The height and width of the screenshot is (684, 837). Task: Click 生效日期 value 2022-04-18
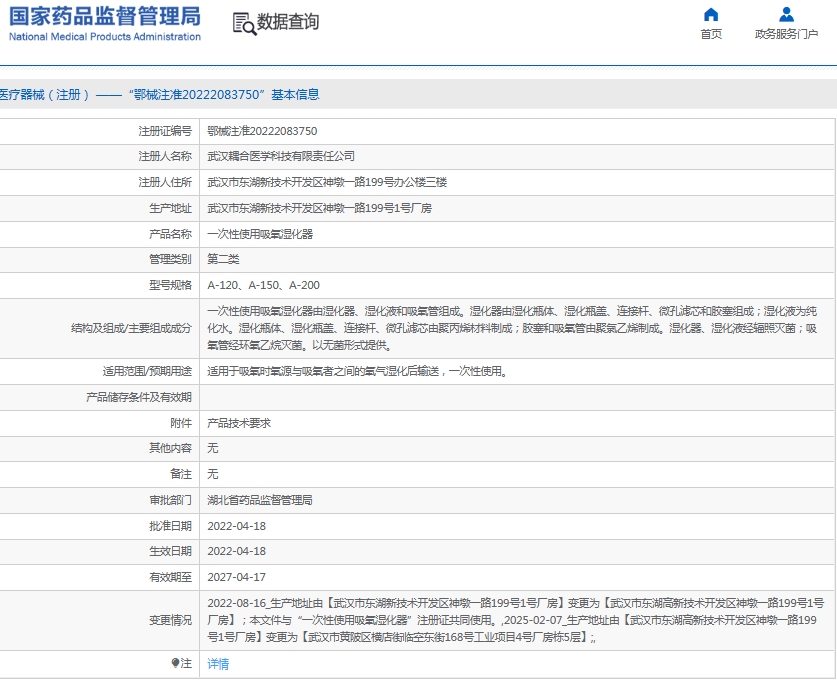236,551
